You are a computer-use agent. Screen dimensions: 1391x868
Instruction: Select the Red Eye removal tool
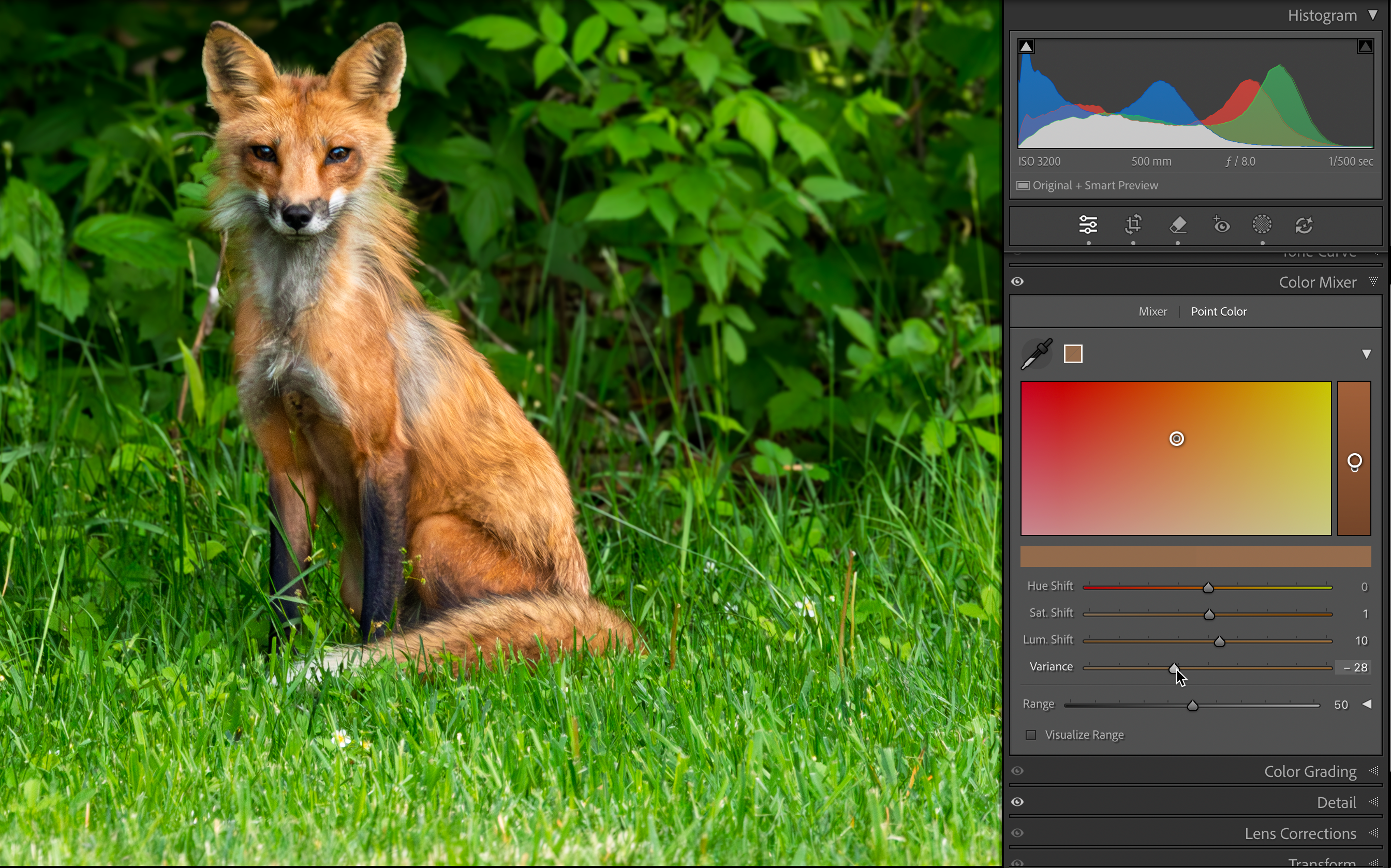coord(1221,225)
